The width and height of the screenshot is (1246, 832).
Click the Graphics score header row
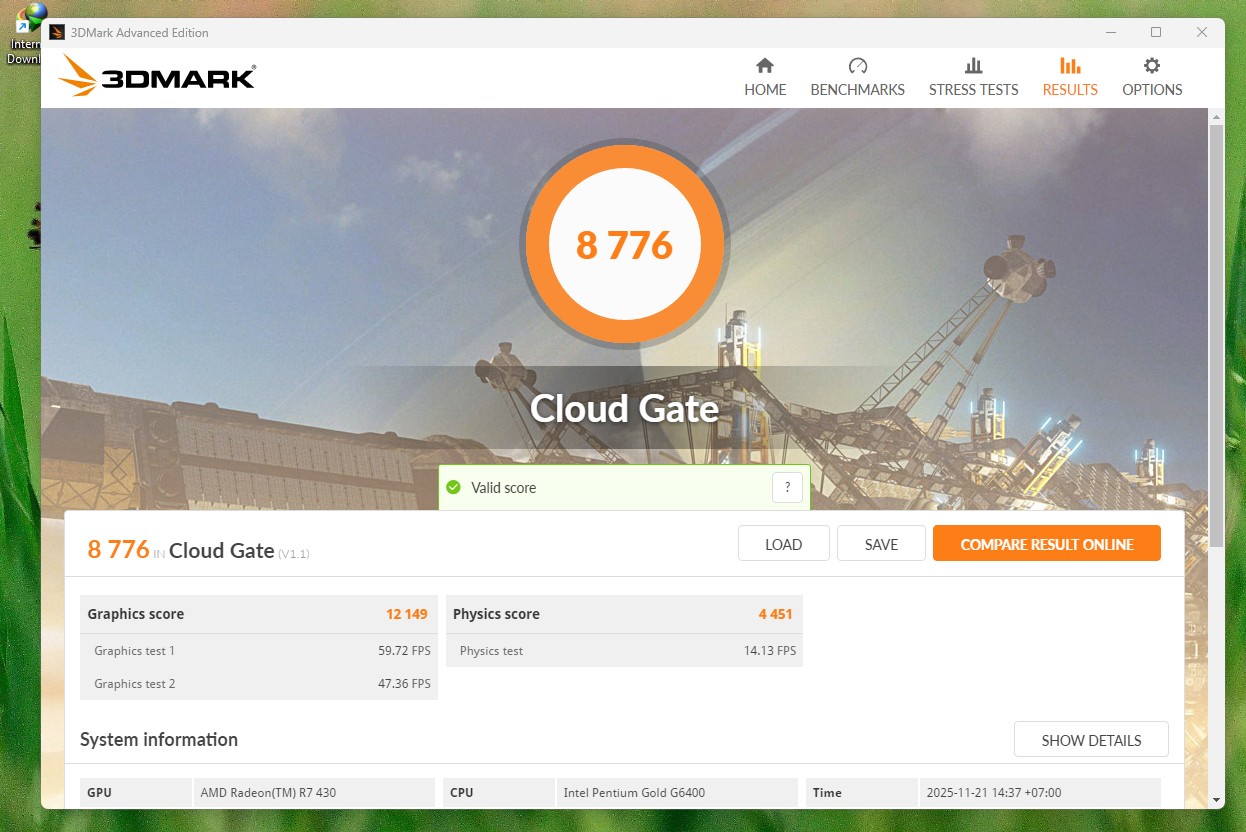(x=258, y=614)
